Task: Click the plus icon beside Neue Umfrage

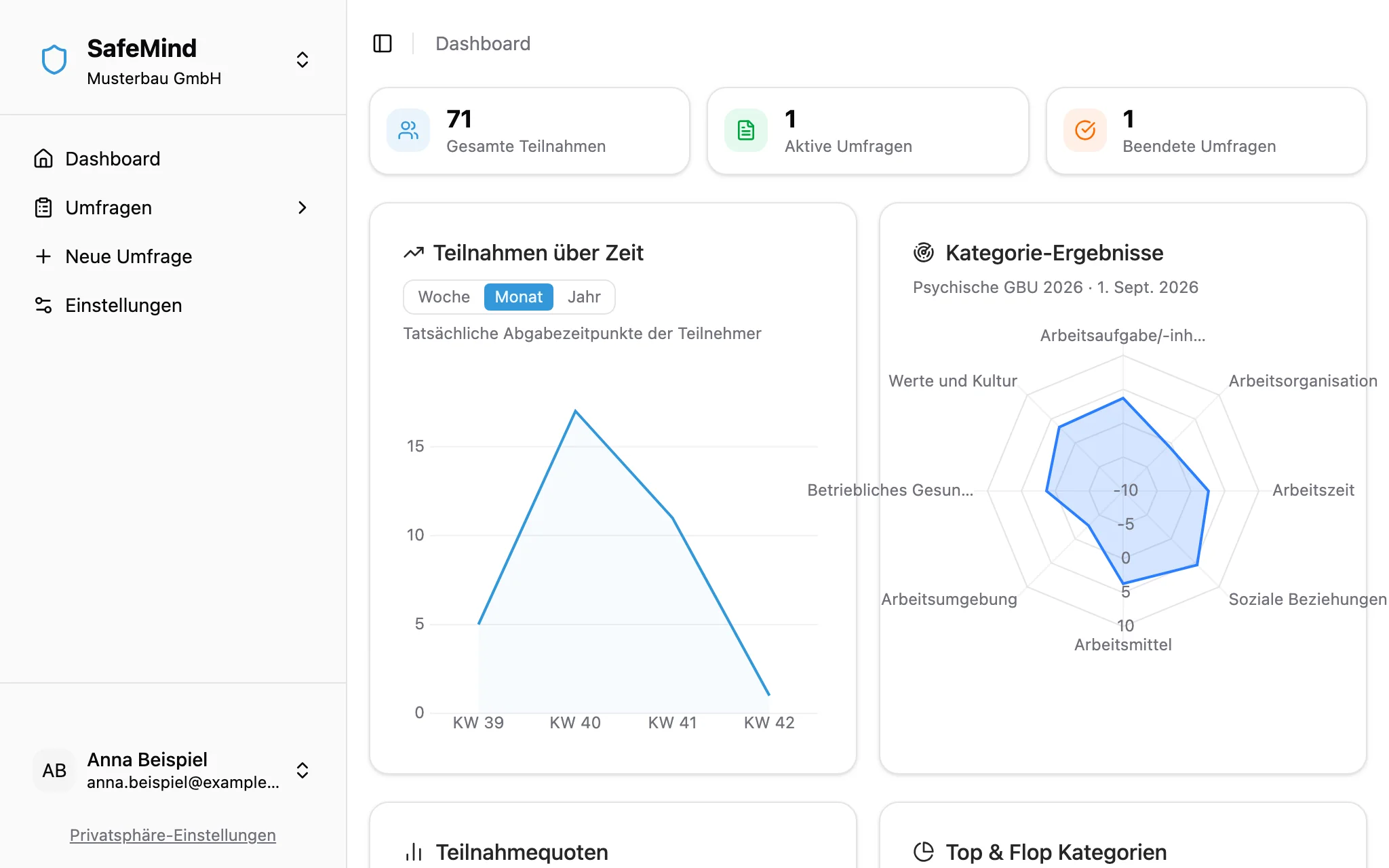Action: click(x=43, y=256)
